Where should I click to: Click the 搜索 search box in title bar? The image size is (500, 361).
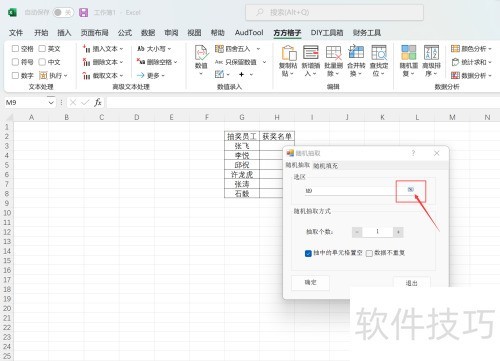pyautogui.click(x=334, y=13)
